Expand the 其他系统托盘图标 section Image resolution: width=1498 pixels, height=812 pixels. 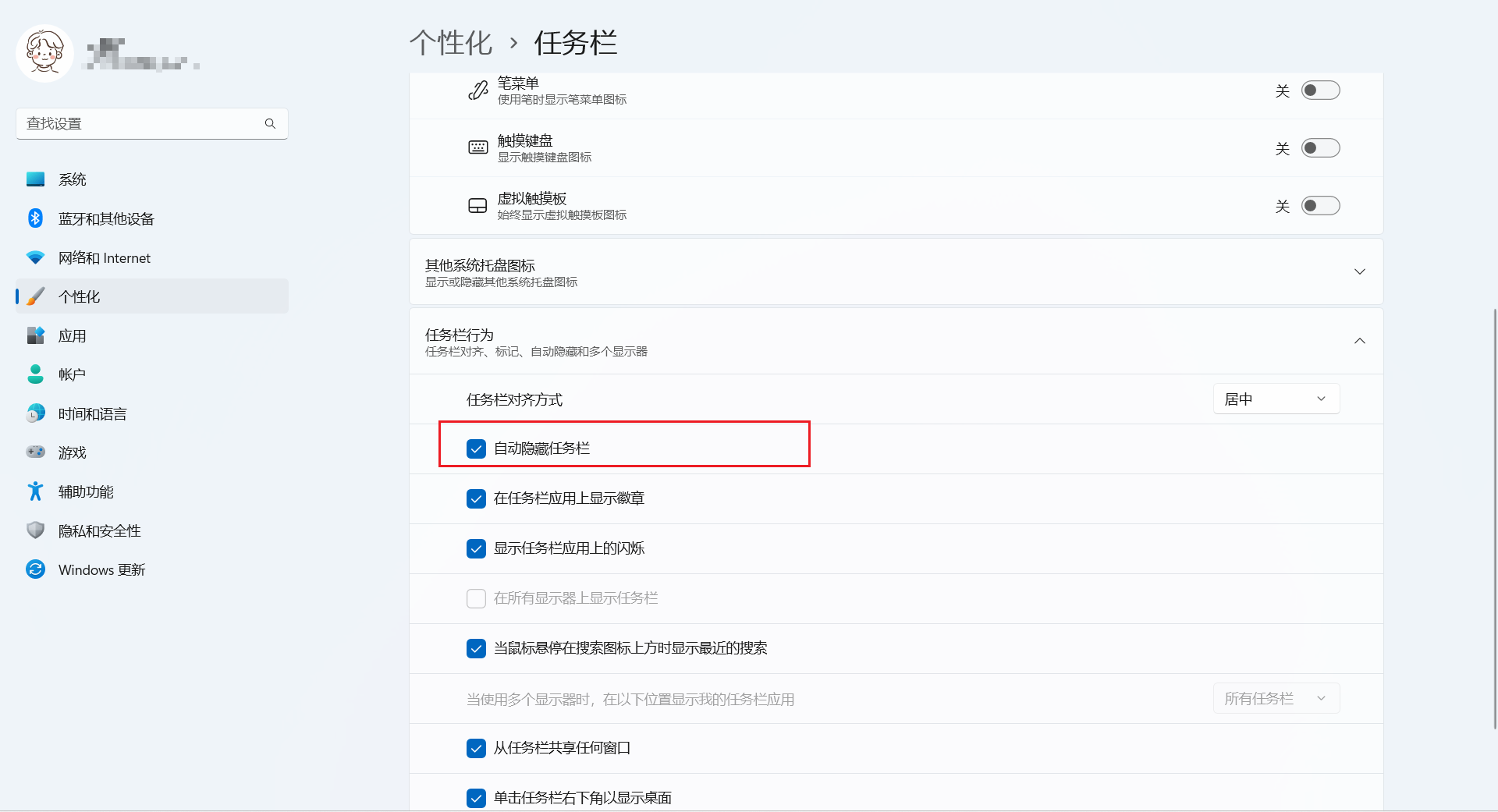(x=1359, y=271)
